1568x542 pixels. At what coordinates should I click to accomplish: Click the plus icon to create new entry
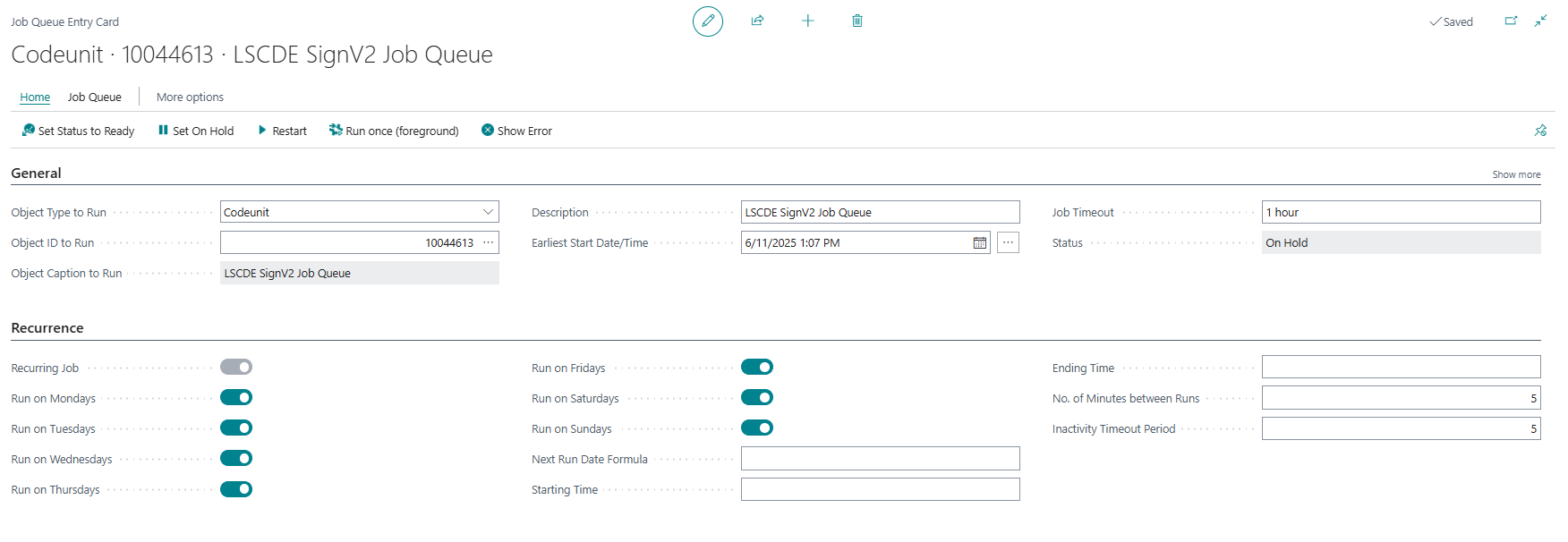tap(807, 21)
